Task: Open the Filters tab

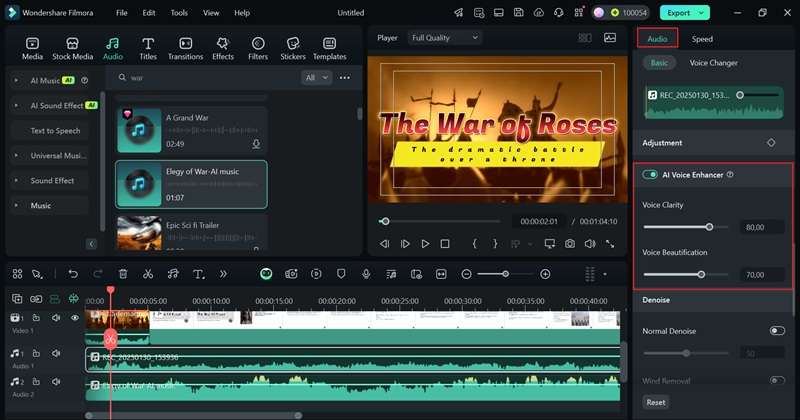Action: tap(258, 49)
